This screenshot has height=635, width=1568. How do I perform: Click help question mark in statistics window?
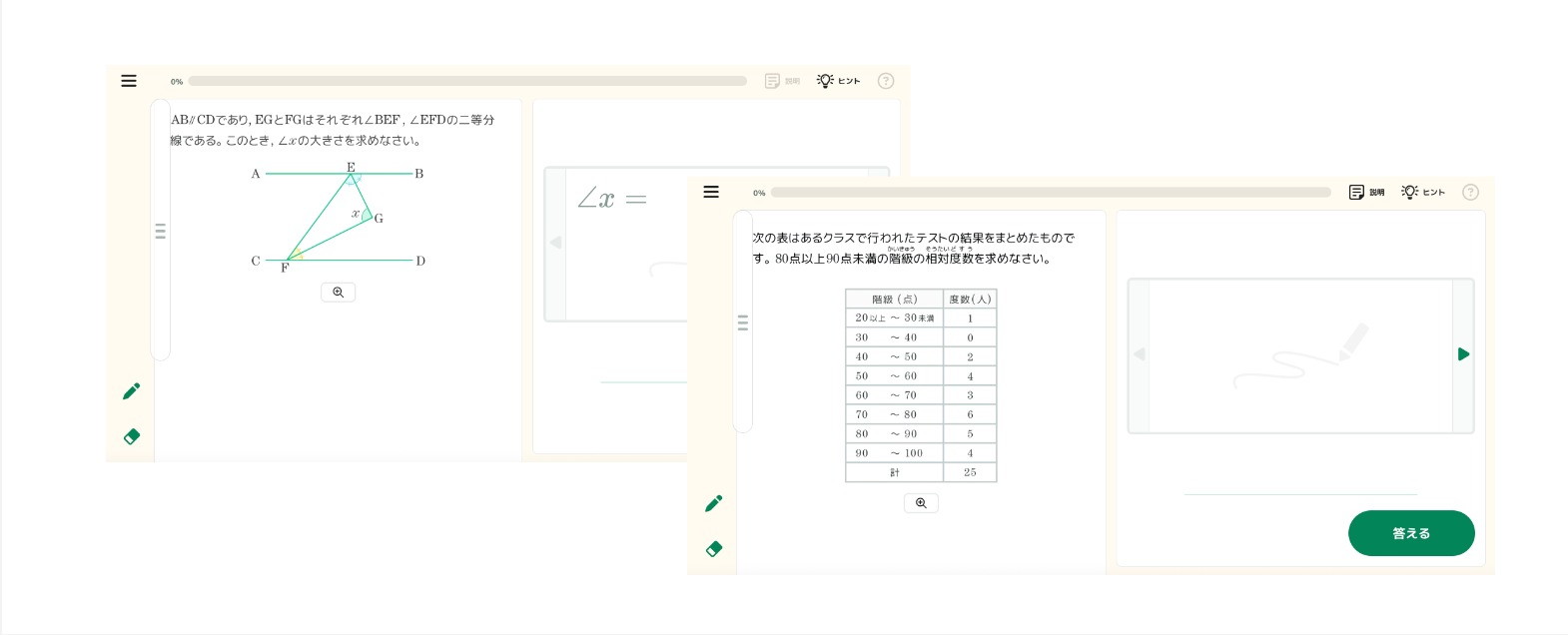coord(1469,192)
